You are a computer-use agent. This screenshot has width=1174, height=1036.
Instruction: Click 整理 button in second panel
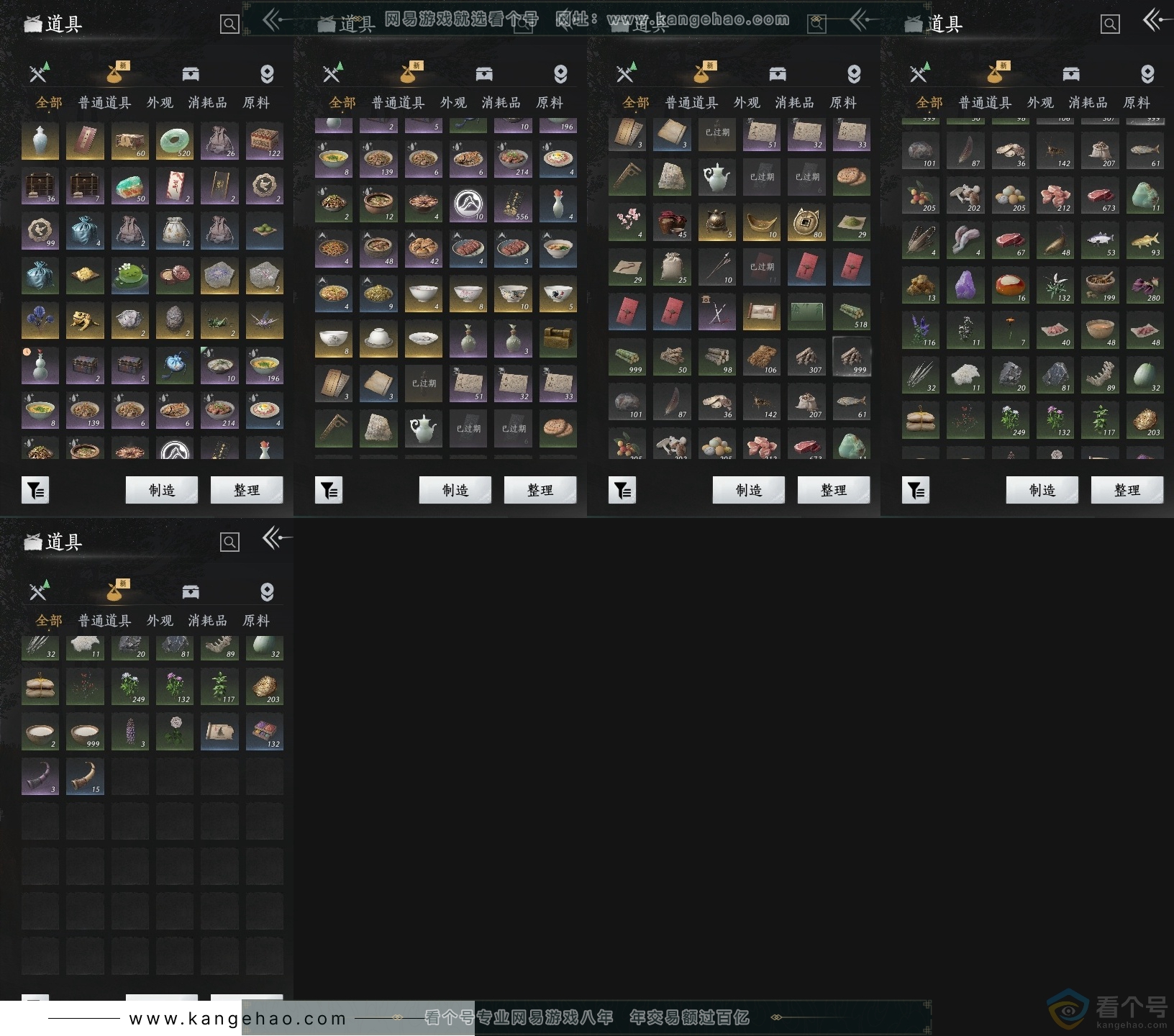540,490
